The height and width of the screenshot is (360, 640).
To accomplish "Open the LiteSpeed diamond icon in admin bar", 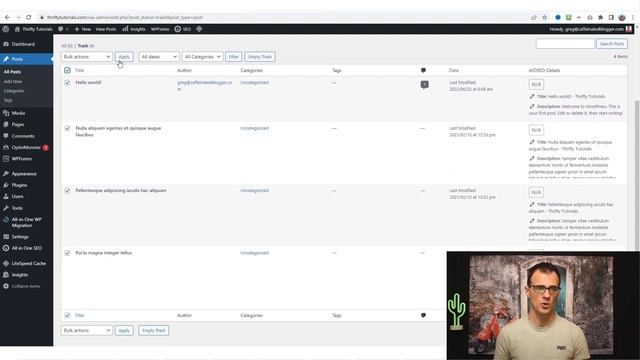I will click(199, 29).
